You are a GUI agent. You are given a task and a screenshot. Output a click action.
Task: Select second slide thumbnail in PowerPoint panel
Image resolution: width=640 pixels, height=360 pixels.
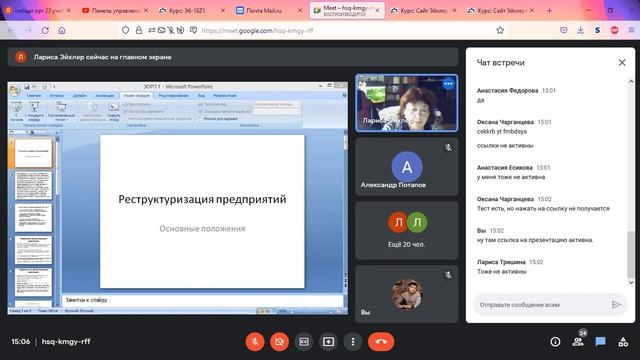click(x=33, y=185)
